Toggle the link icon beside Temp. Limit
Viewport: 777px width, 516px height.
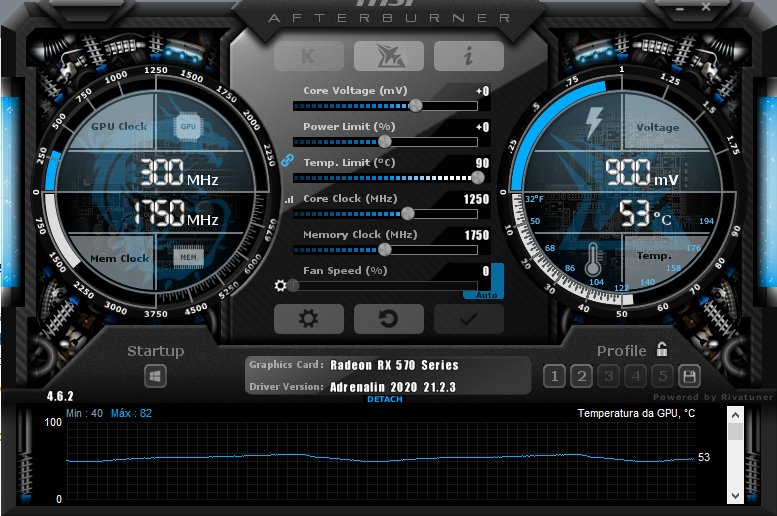click(287, 161)
